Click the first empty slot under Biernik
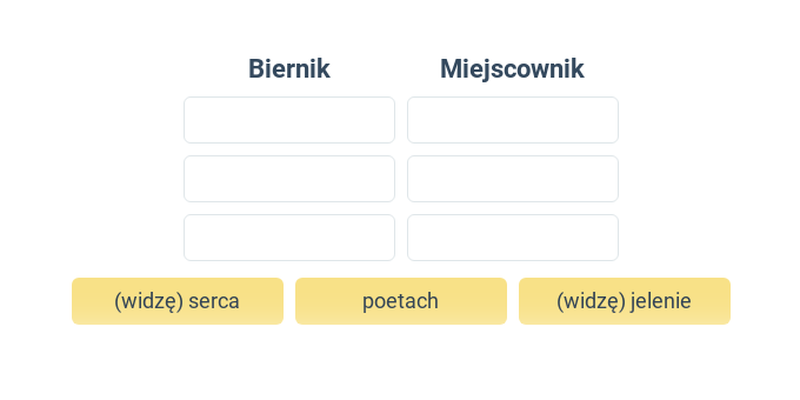The height and width of the screenshot is (400, 800). [289, 120]
